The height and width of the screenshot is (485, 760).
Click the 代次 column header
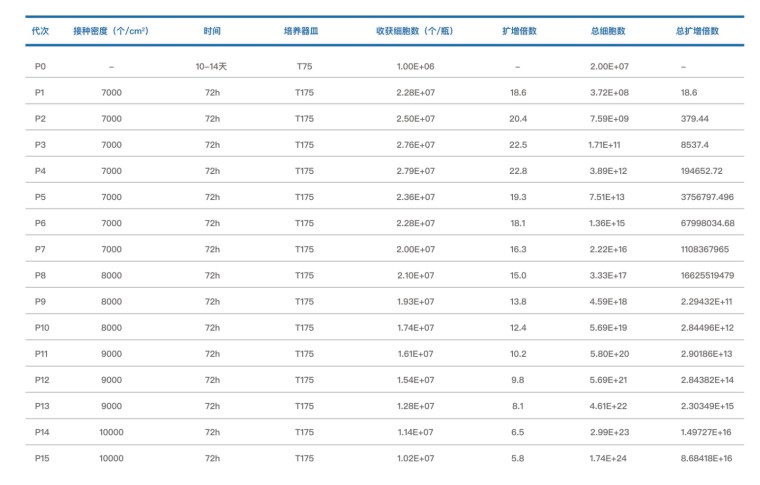click(x=41, y=31)
